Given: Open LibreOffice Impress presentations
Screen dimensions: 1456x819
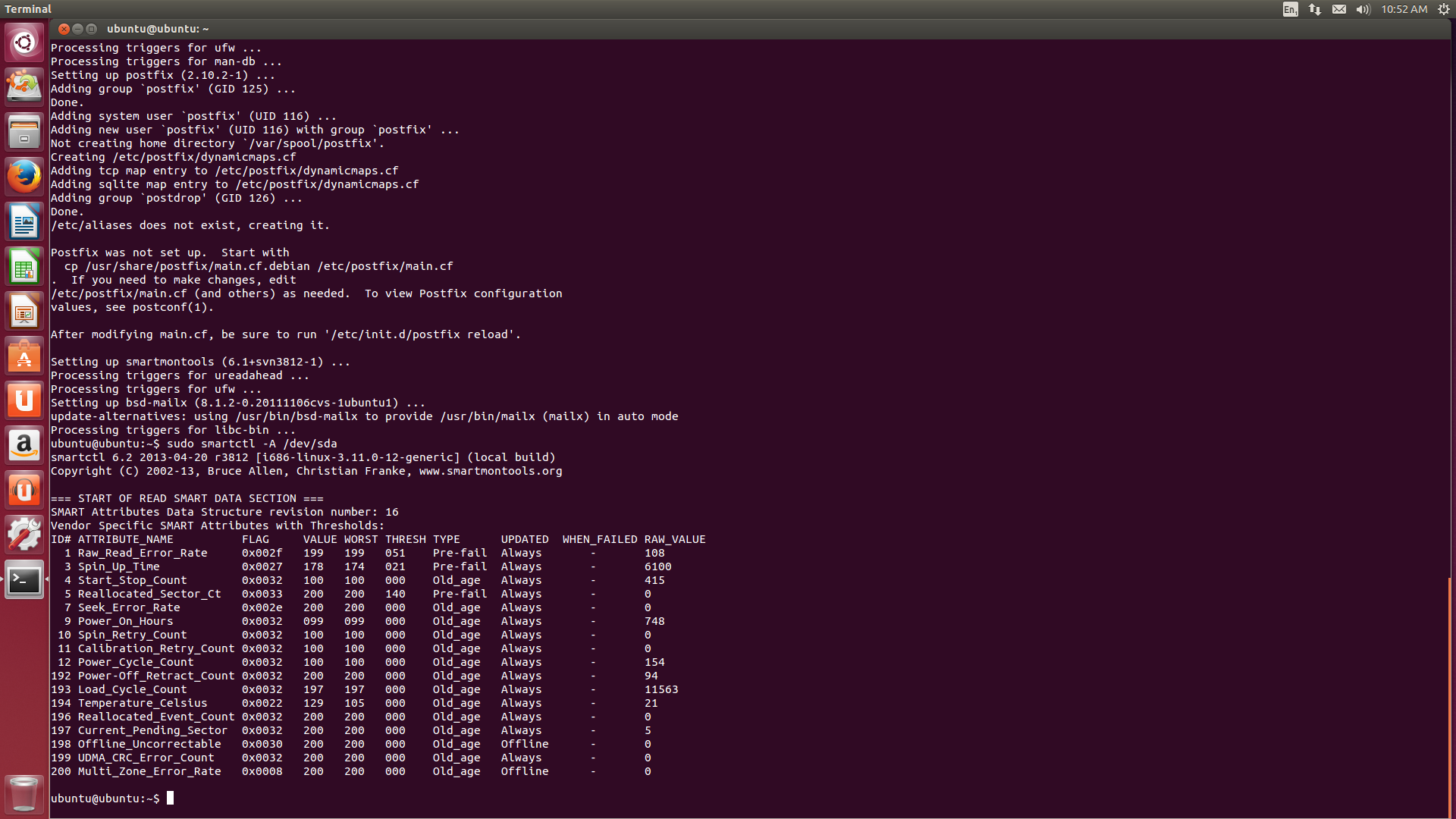Looking at the screenshot, I should coord(24,311).
